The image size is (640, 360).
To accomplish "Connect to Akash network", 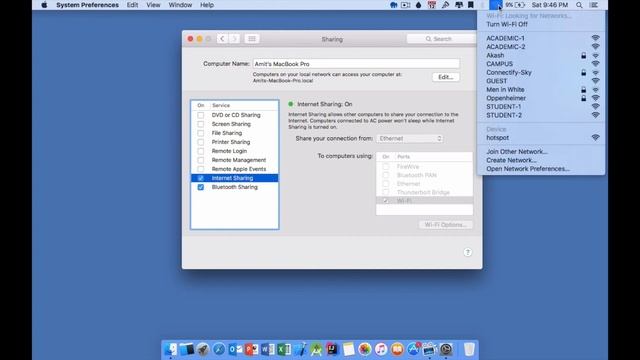I will click(x=541, y=55).
